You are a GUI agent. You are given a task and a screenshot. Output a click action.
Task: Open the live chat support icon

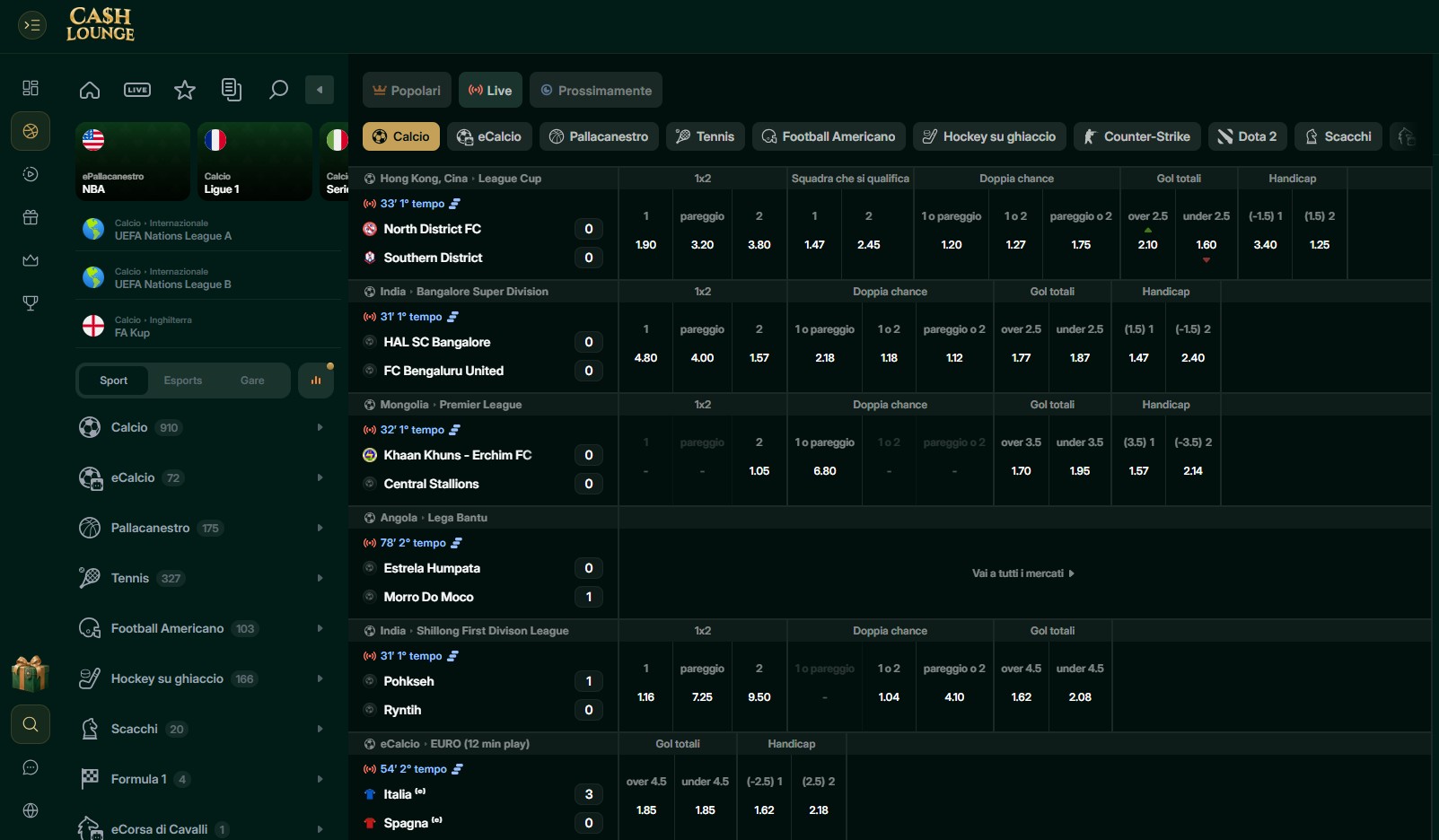[31, 767]
